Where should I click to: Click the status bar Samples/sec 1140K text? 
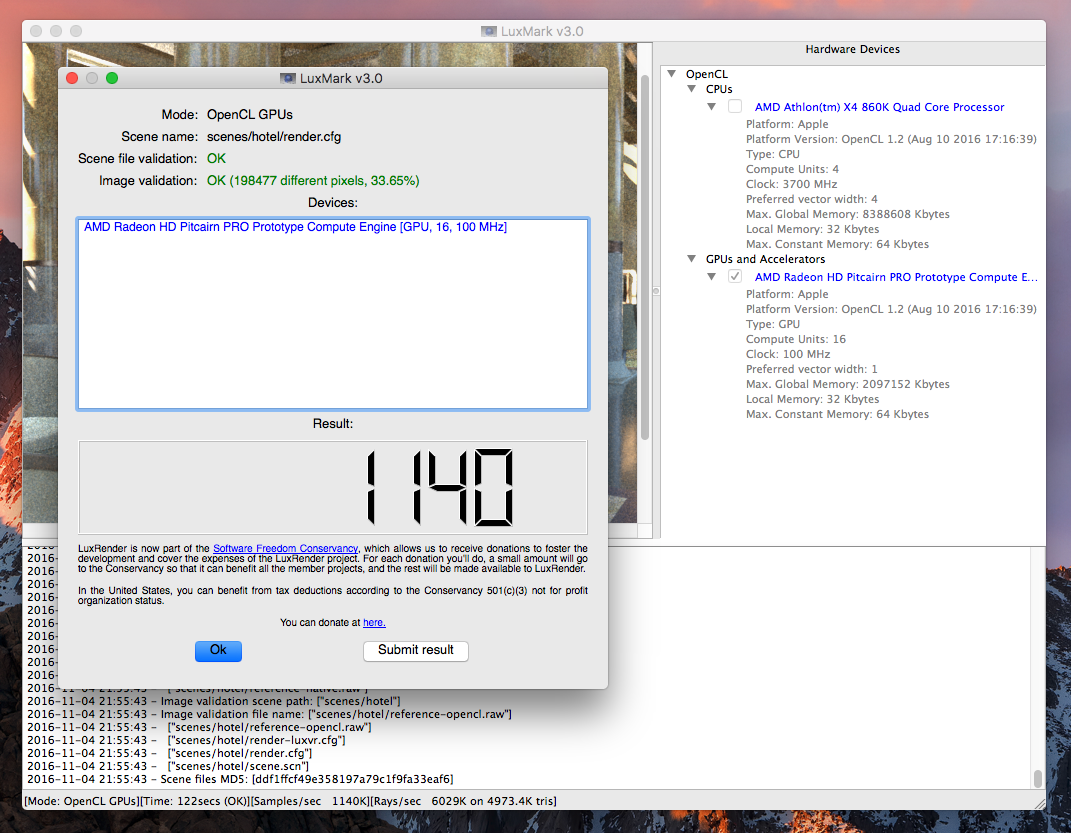coord(311,801)
